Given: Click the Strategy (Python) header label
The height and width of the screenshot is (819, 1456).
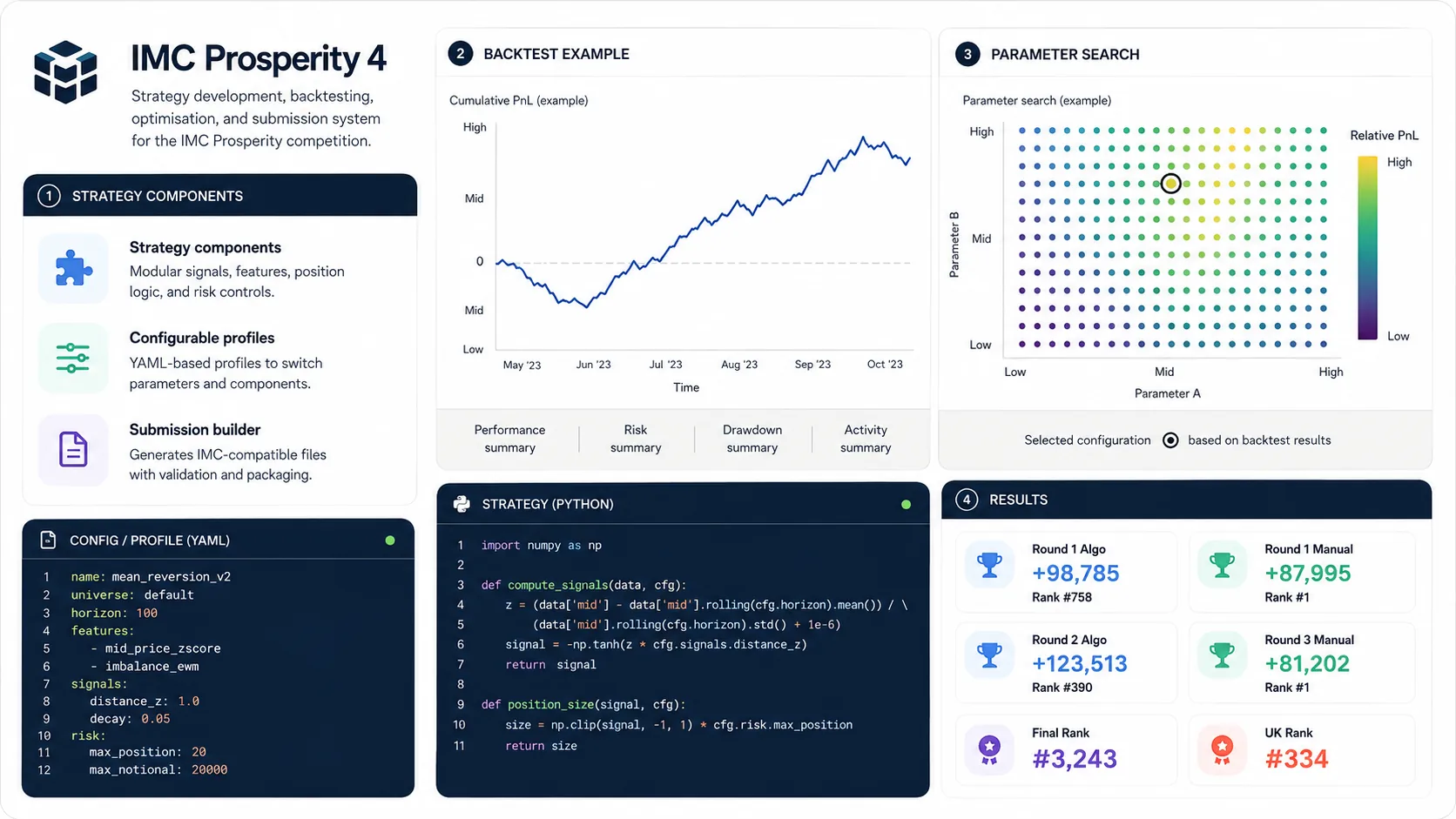Looking at the screenshot, I should [x=548, y=504].
